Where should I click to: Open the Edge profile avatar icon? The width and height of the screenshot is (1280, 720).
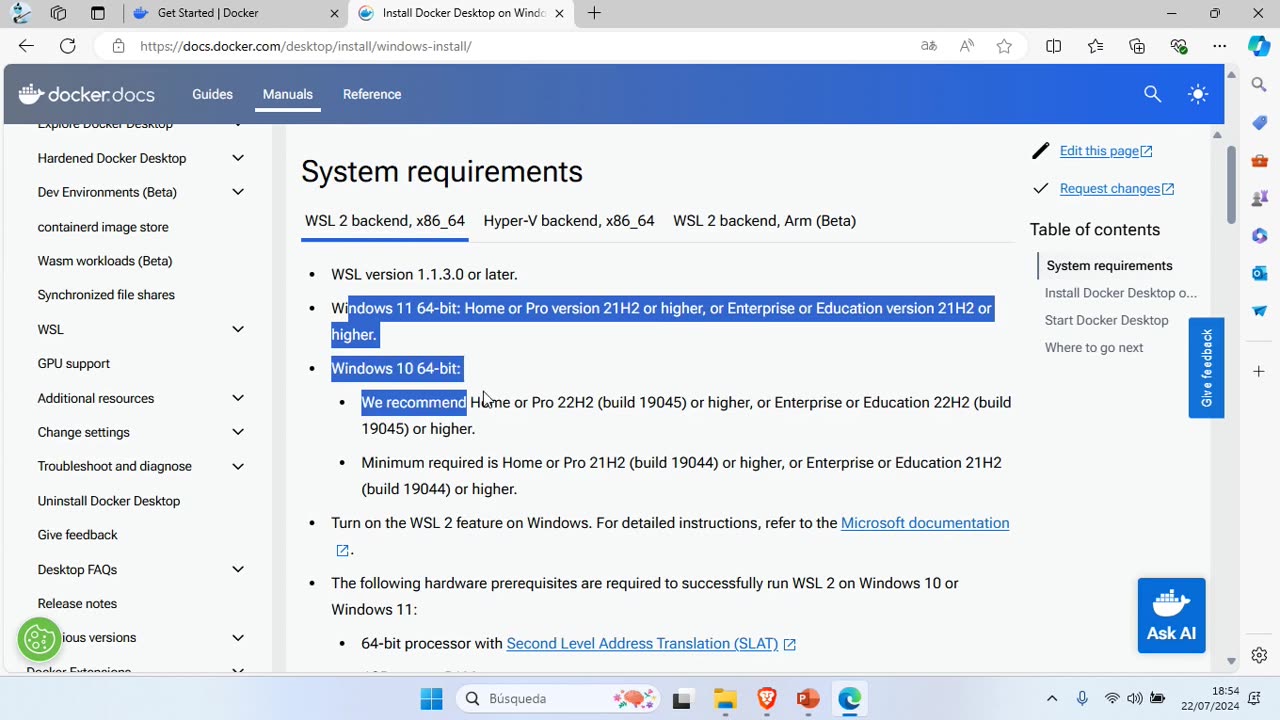click(21, 13)
